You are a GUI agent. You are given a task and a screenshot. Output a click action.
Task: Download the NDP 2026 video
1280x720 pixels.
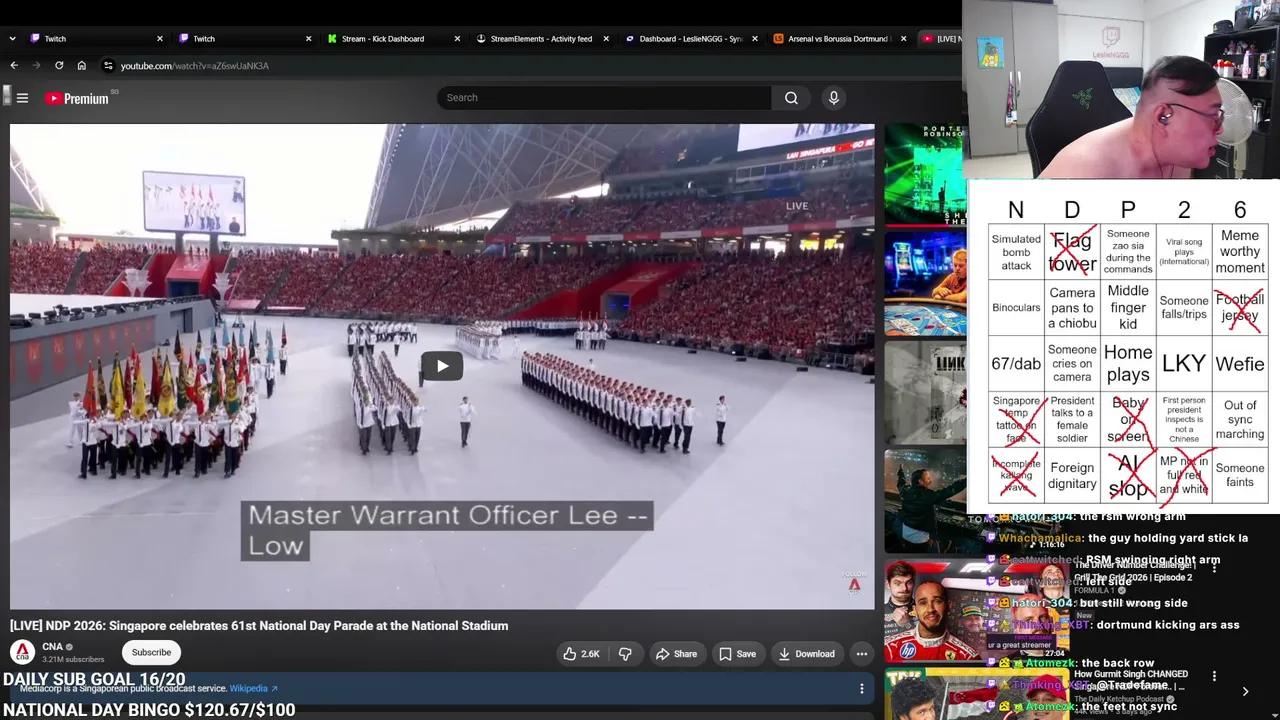tap(806, 654)
